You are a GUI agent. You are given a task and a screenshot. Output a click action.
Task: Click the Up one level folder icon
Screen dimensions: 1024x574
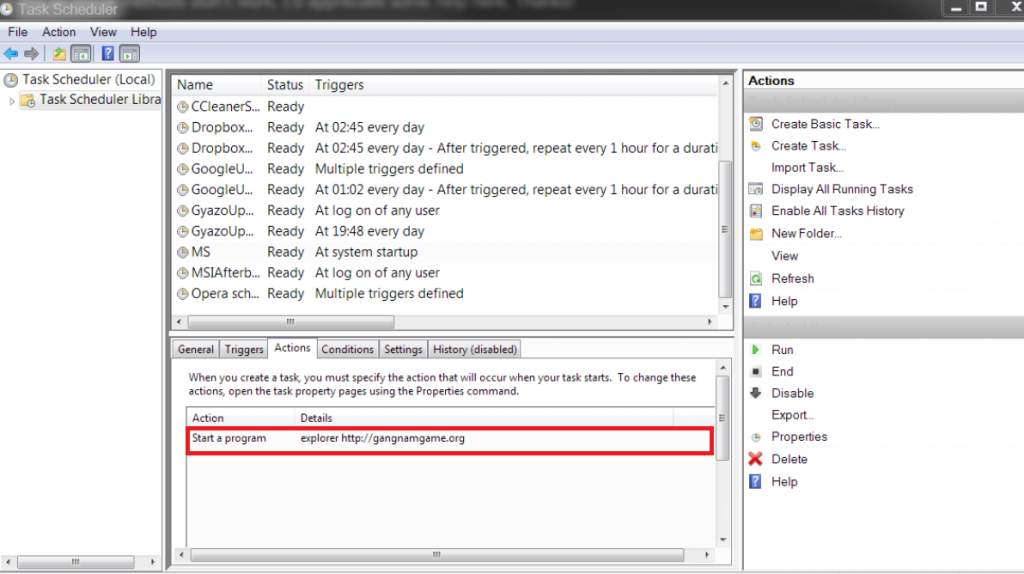pos(60,54)
